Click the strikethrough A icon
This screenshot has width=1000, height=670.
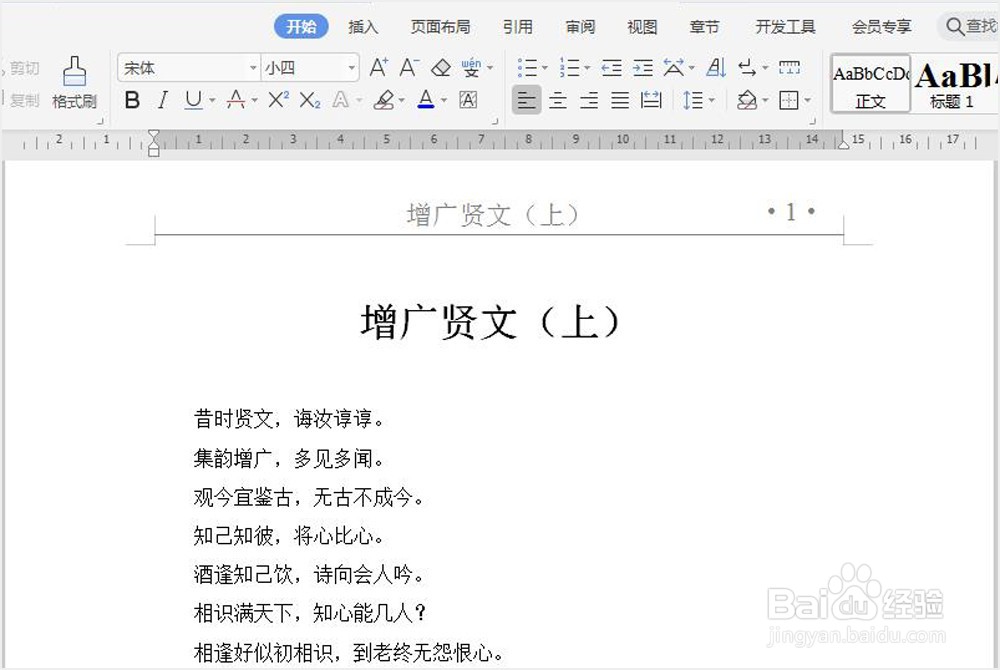pos(236,100)
